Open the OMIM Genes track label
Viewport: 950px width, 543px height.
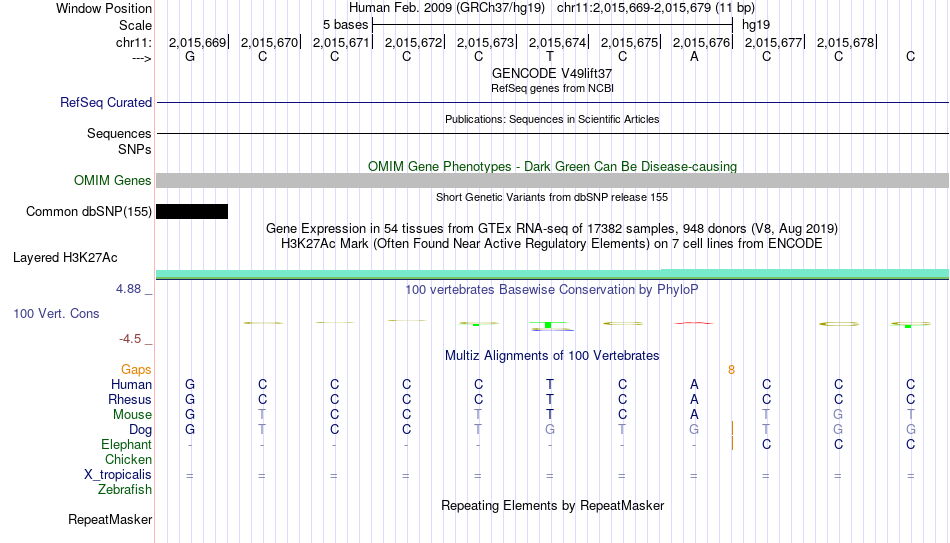click(x=112, y=181)
